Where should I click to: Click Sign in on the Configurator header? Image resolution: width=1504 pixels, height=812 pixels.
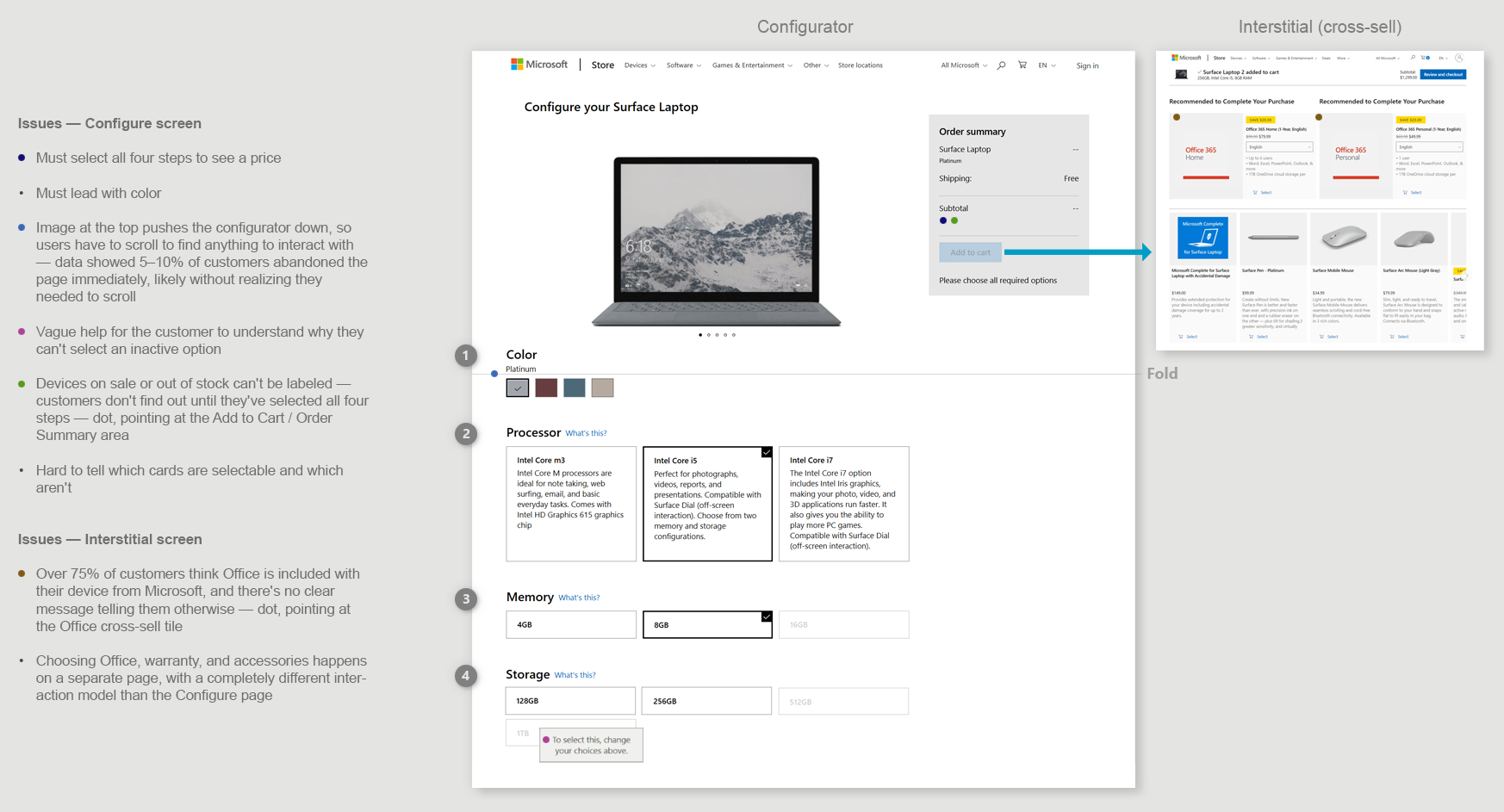point(1087,65)
